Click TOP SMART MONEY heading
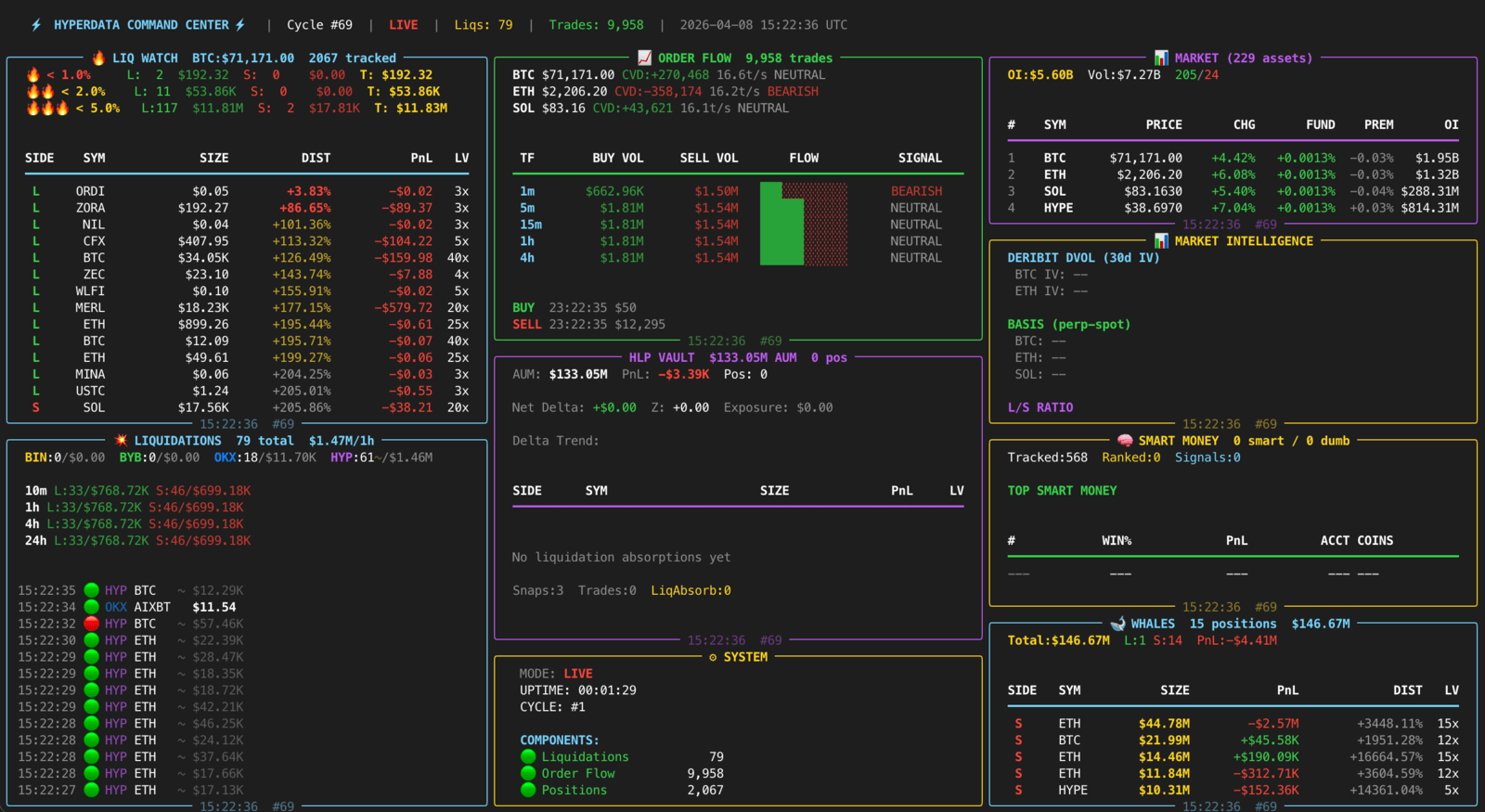1485x812 pixels. (1062, 491)
